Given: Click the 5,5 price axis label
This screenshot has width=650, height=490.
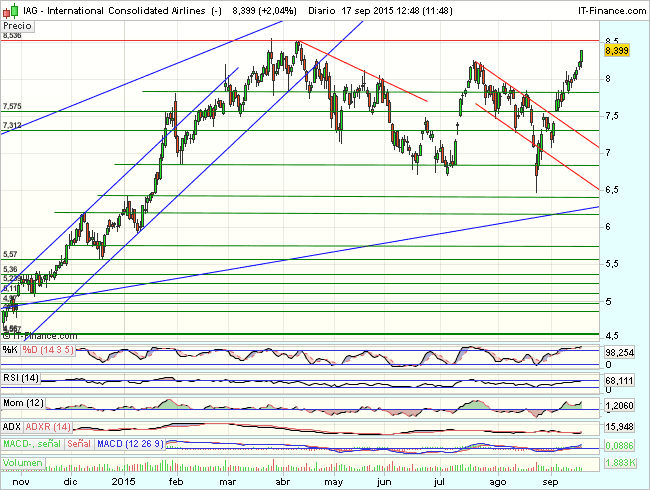Looking at the screenshot, I should [x=611, y=264].
